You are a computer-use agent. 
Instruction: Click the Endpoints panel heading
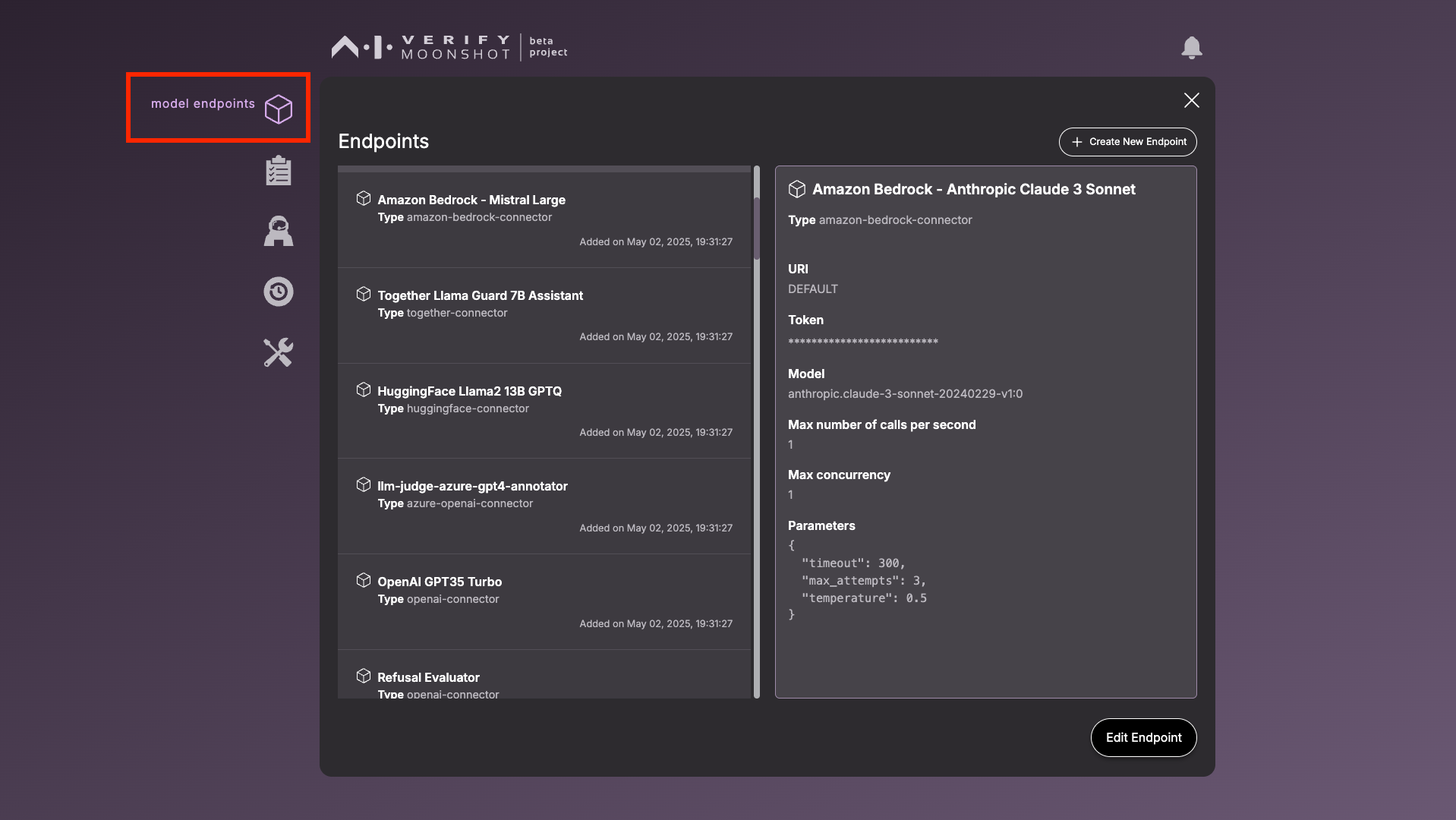tap(383, 142)
